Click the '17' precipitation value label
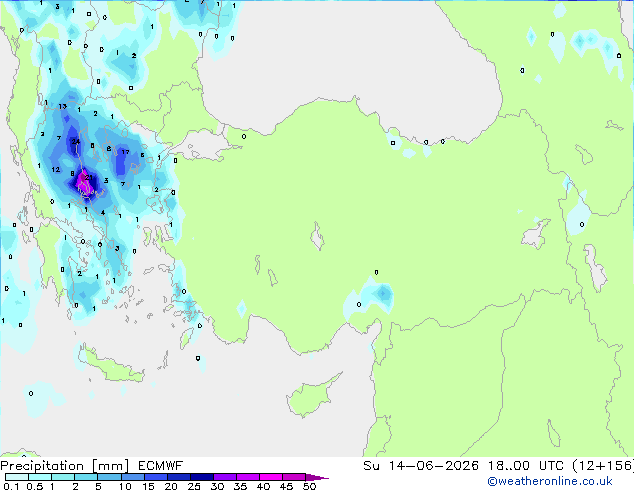The height and width of the screenshot is (490, 634). [125, 152]
